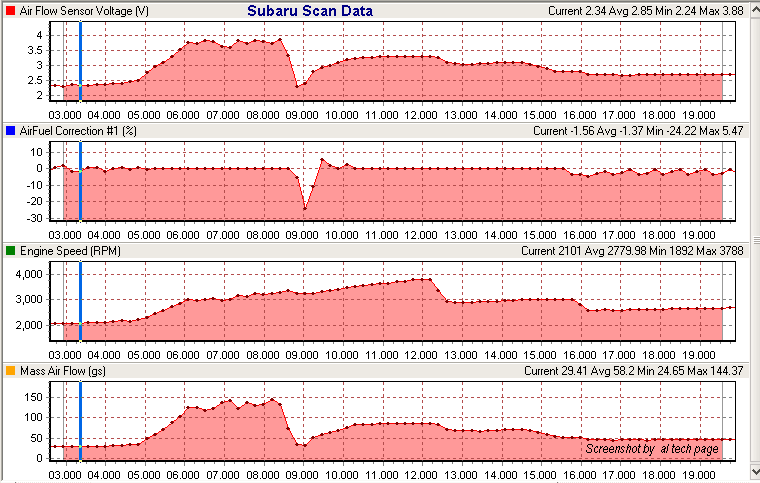Screen dimensions: 760x483
Task: Click the red Air Flow Sensor Voltage swatch
Action: click(x=10, y=11)
